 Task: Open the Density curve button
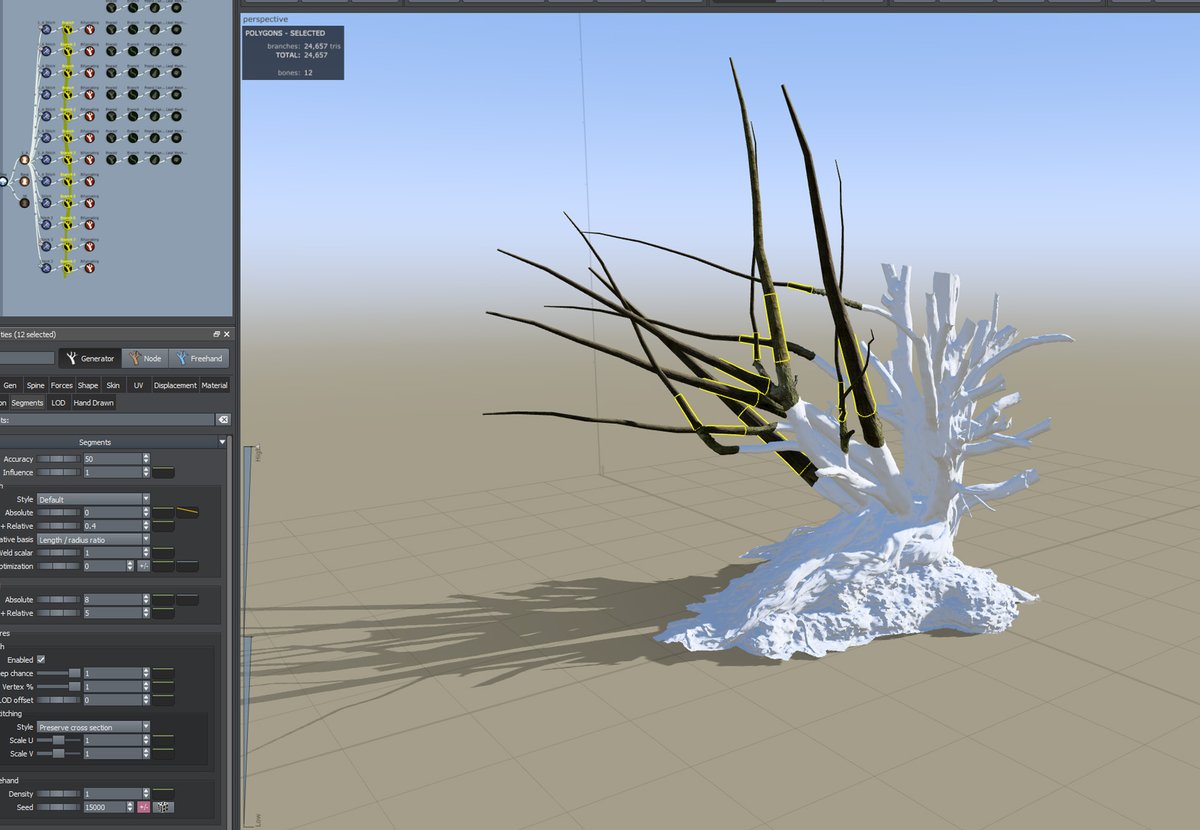tap(163, 793)
